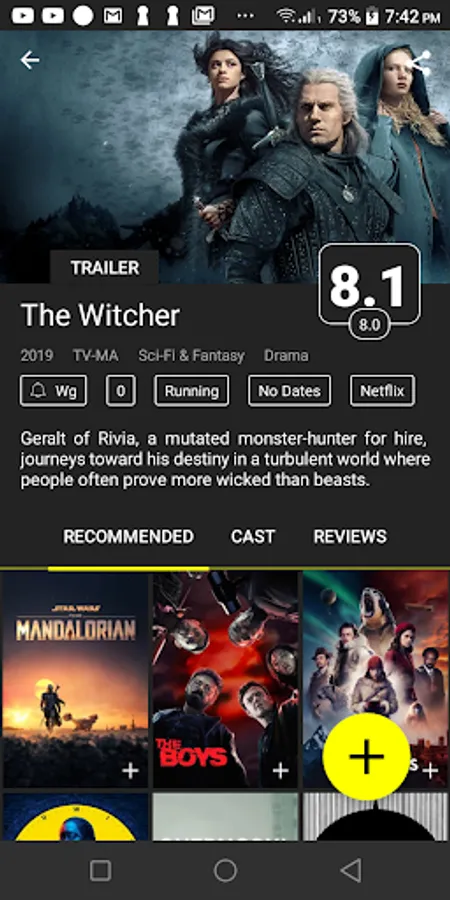Tap the back arrow icon

pyautogui.click(x=30, y=60)
